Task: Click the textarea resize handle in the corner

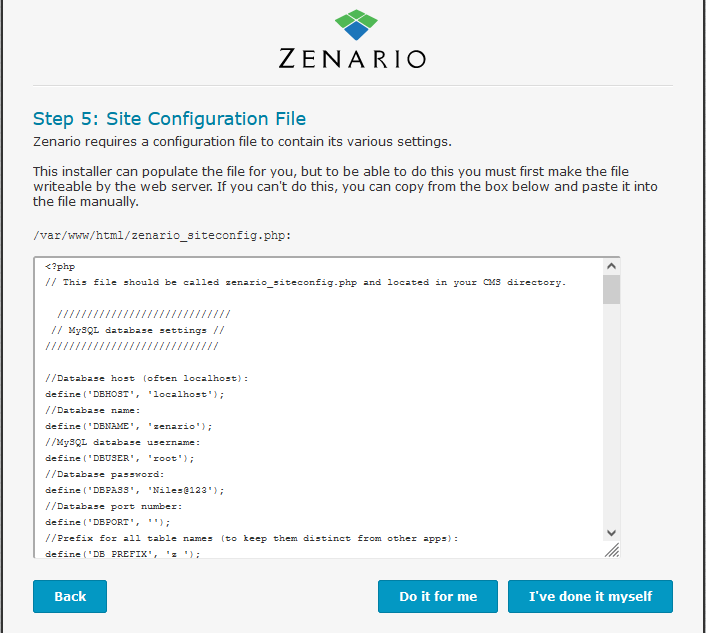Action: pos(612,549)
